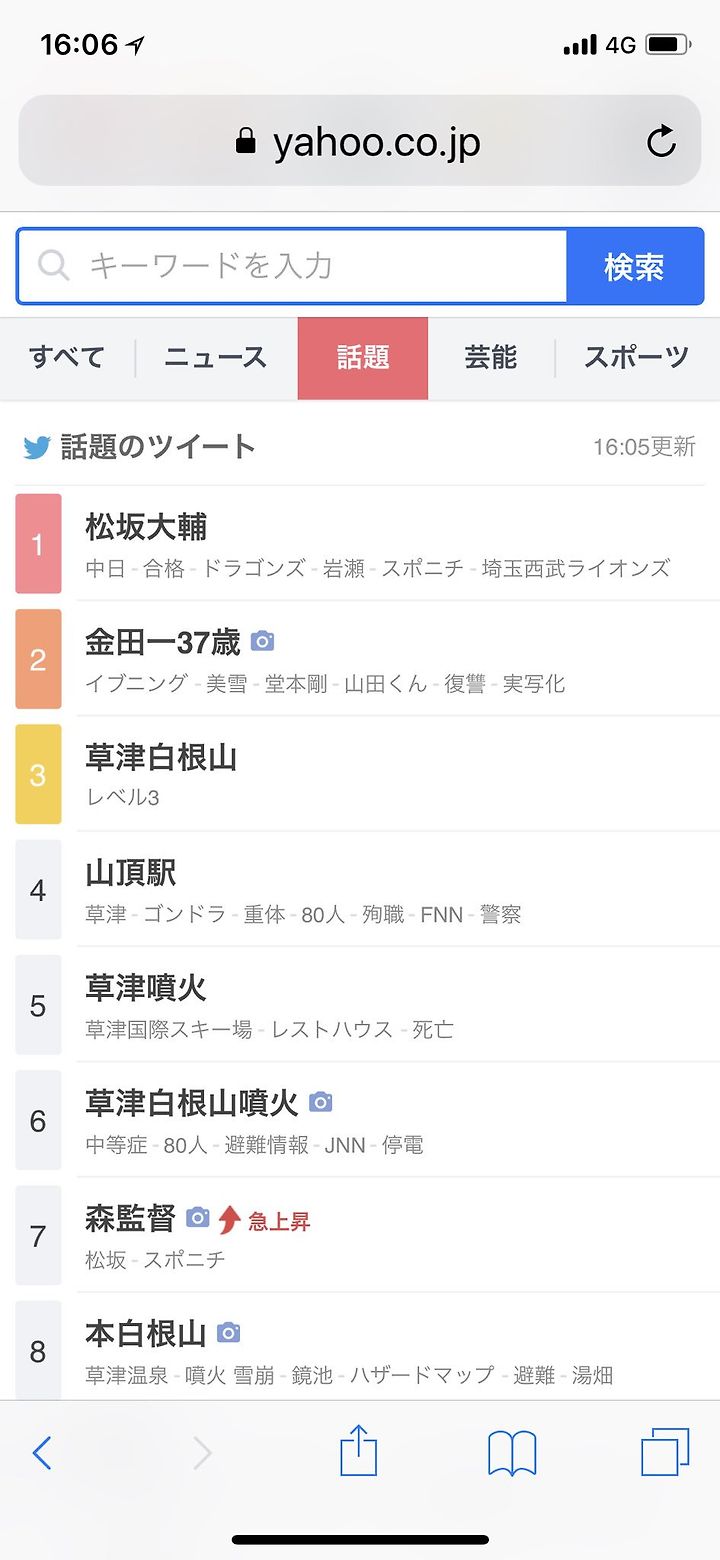Tap the Safari reload page icon
This screenshot has height=1560, width=720.
[661, 142]
